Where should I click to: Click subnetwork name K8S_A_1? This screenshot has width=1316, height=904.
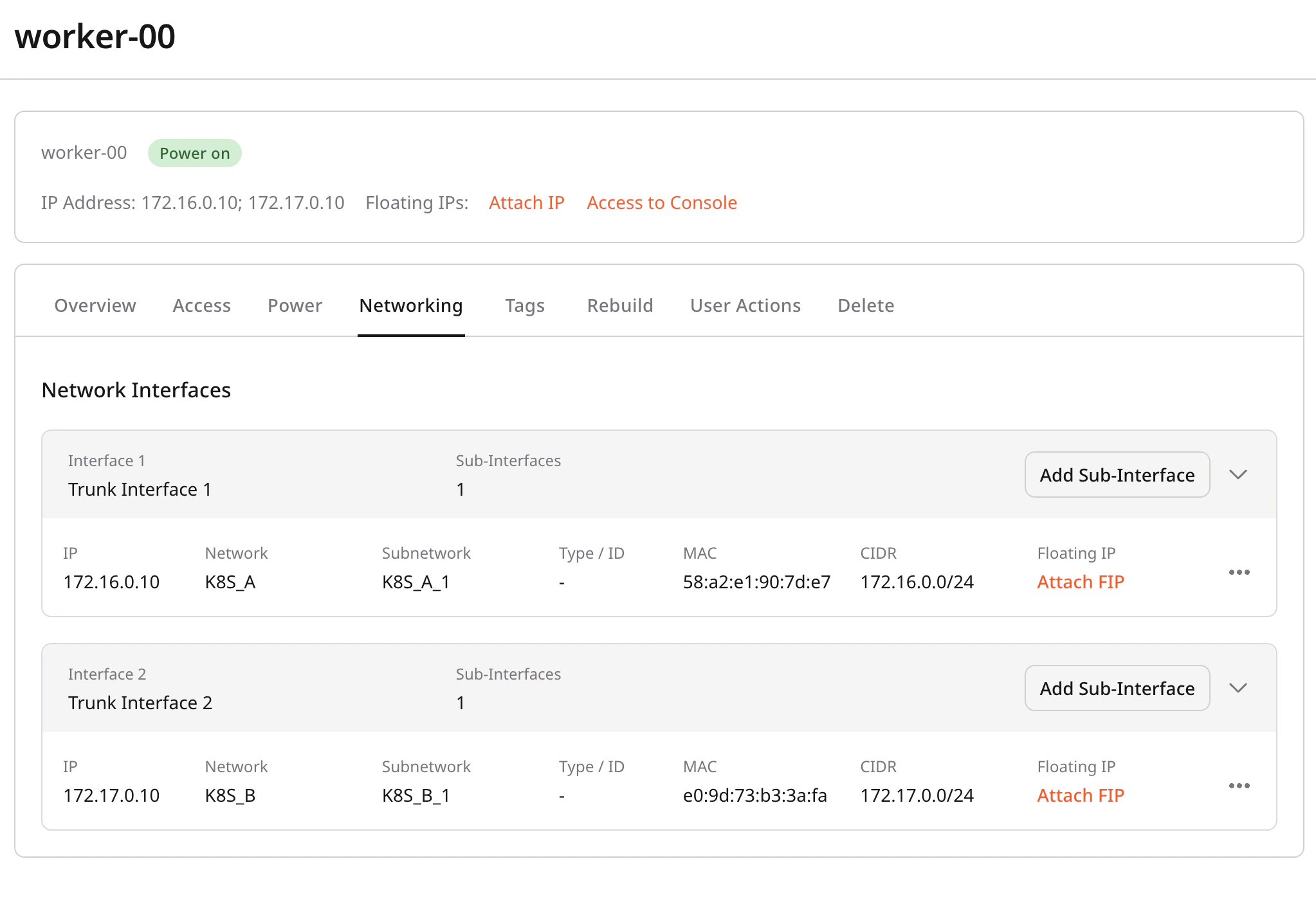(x=416, y=582)
